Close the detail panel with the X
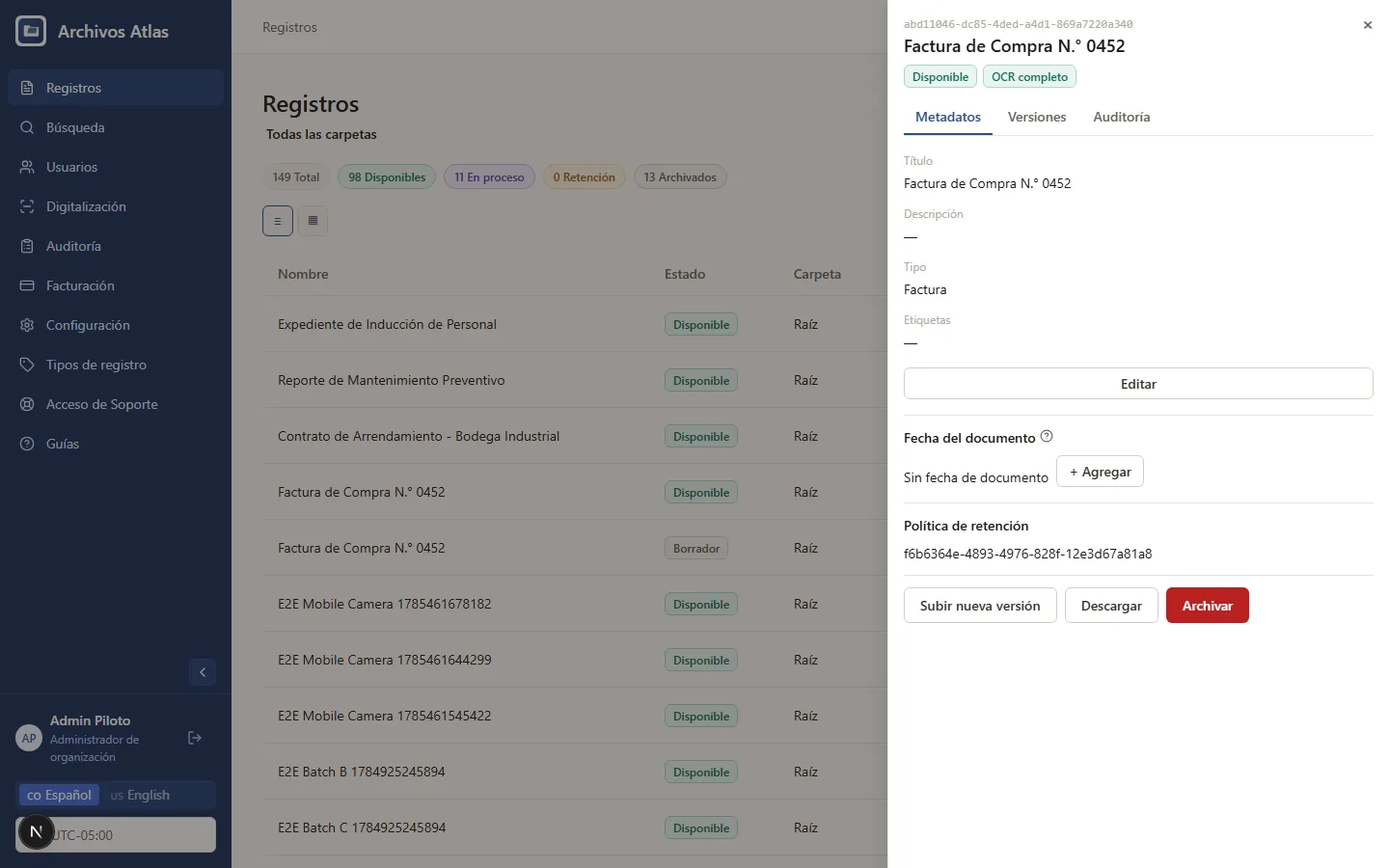Viewport: 1389px width, 868px height. point(1368,25)
